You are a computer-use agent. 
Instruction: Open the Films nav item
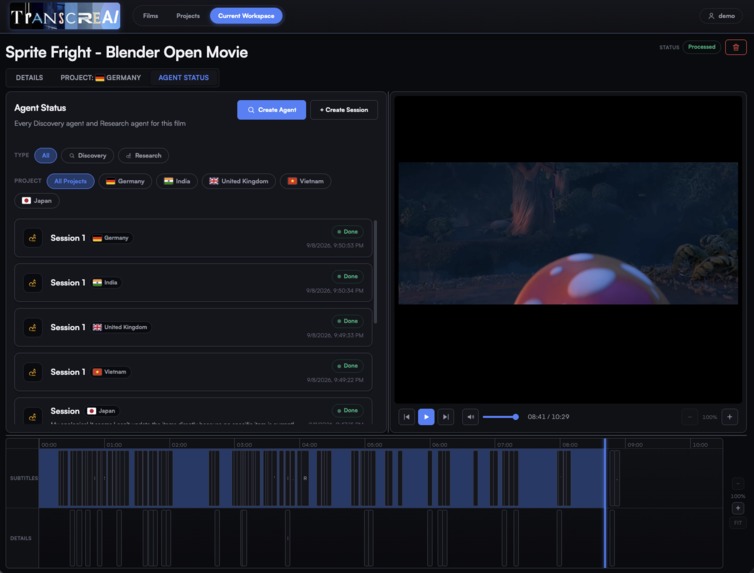coord(150,16)
